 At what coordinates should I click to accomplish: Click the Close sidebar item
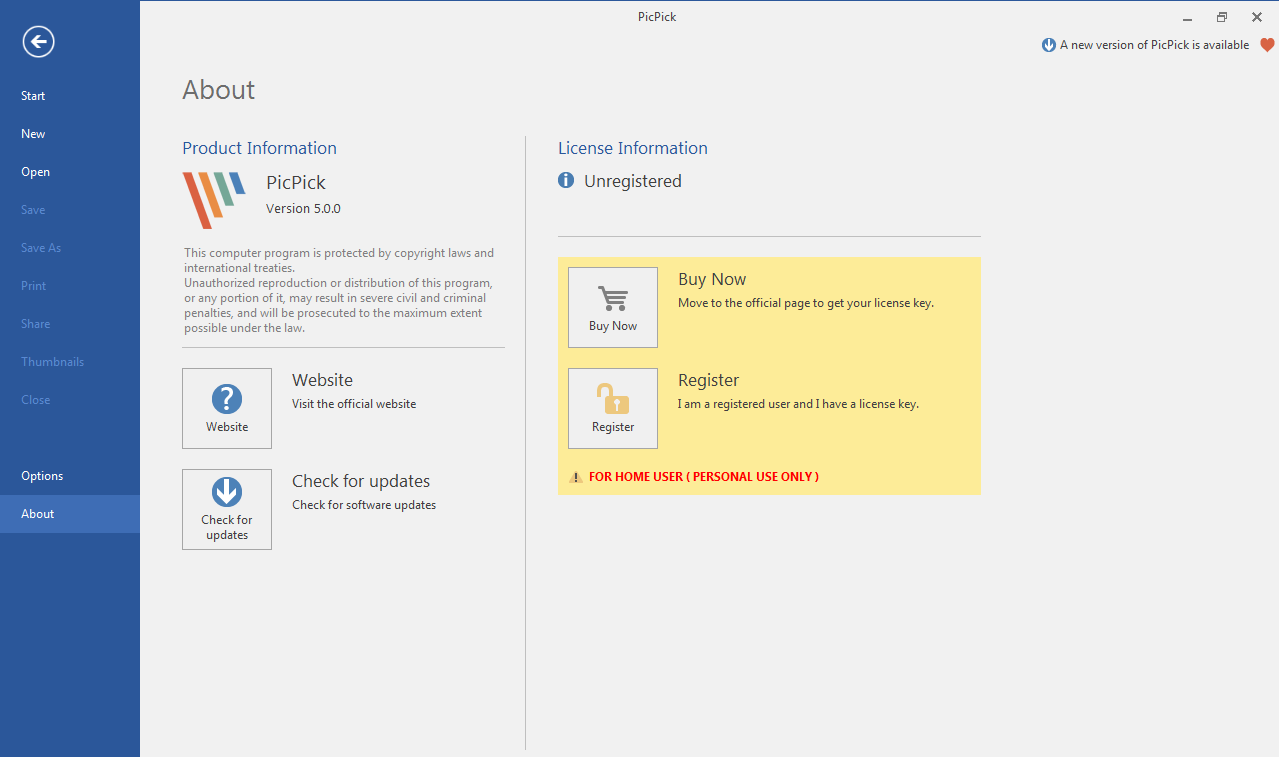click(70, 400)
